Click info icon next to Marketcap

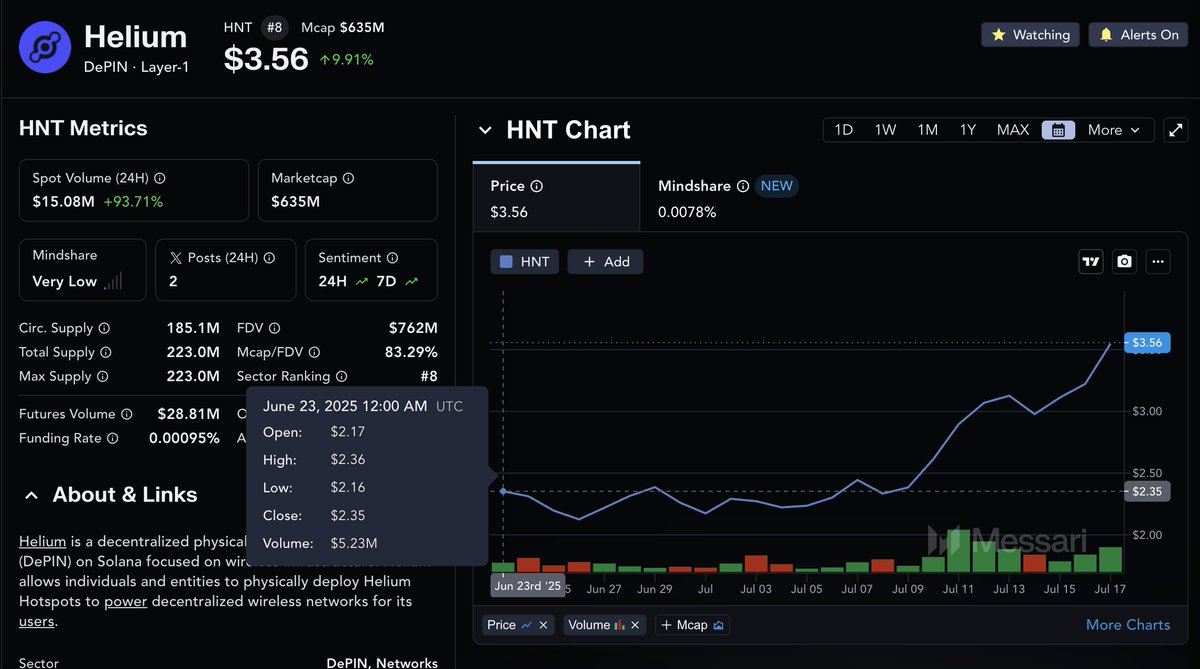pyautogui.click(x=349, y=178)
